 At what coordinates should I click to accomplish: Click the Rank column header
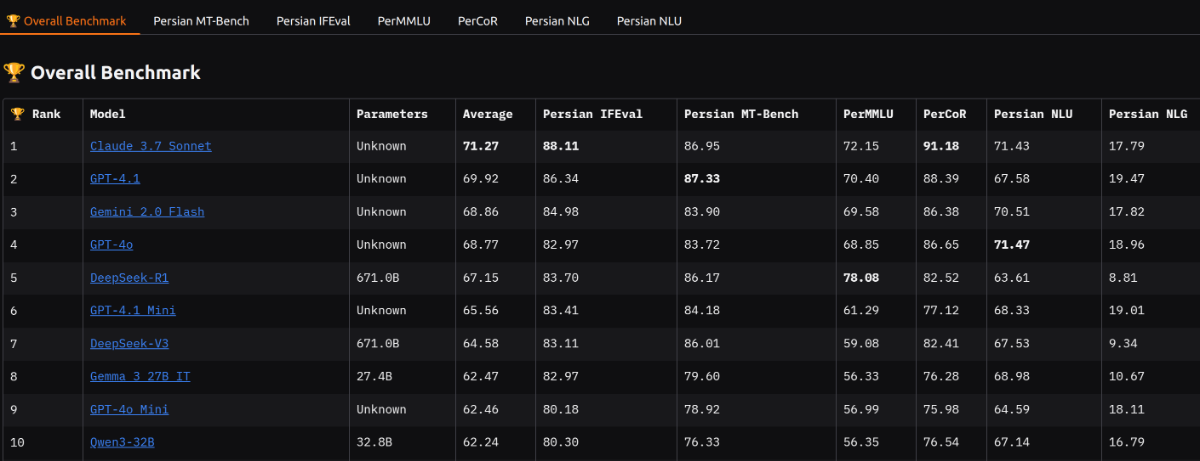[46, 114]
